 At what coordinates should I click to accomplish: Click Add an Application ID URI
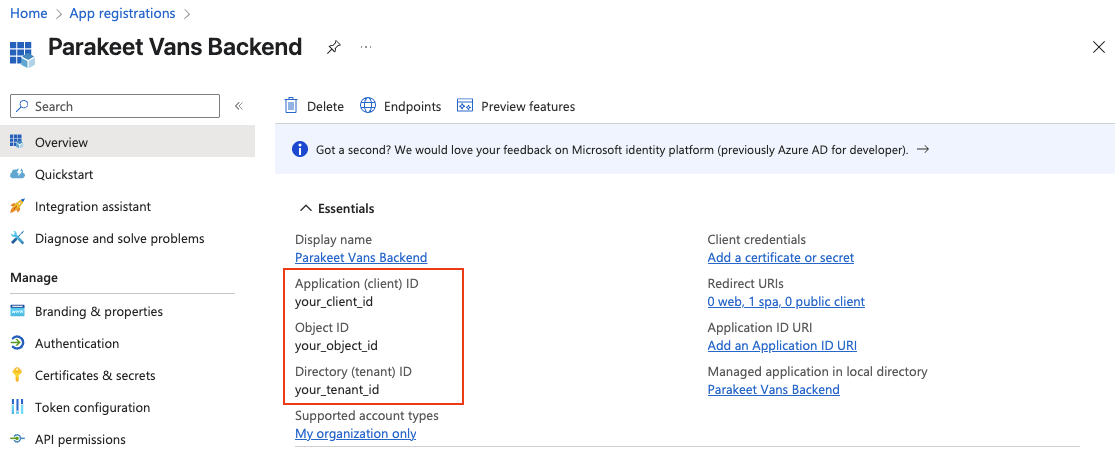point(782,346)
